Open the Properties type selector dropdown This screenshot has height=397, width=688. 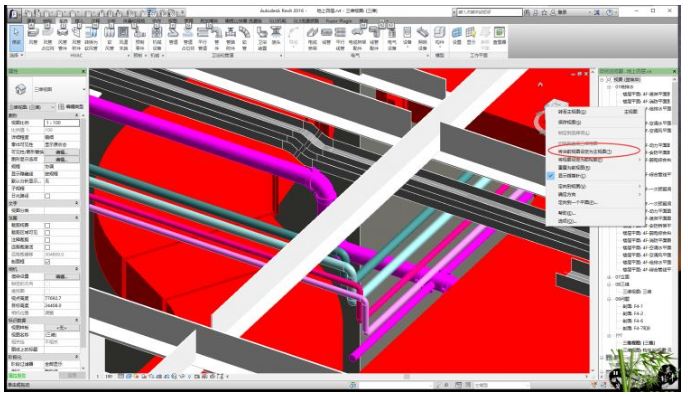47,89
